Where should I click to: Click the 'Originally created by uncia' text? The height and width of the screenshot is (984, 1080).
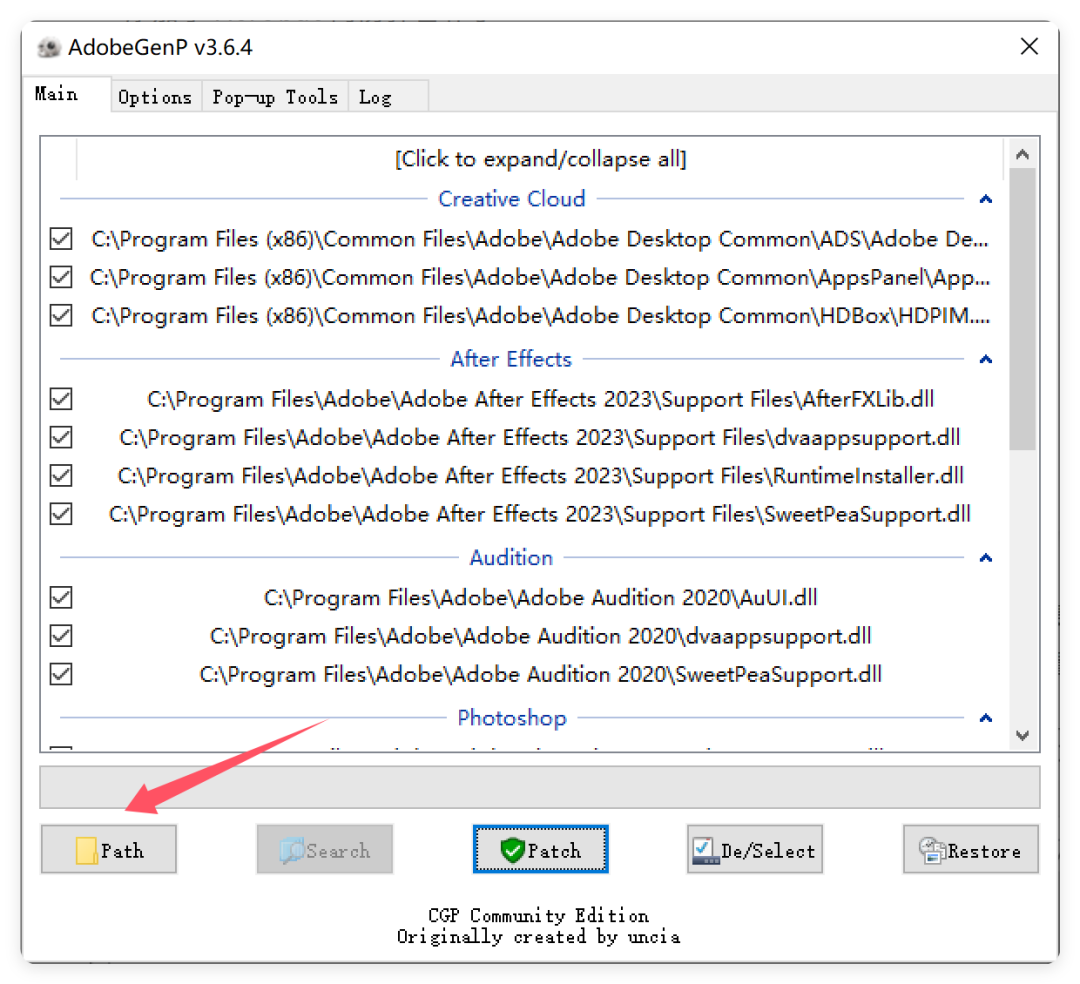coord(539,936)
